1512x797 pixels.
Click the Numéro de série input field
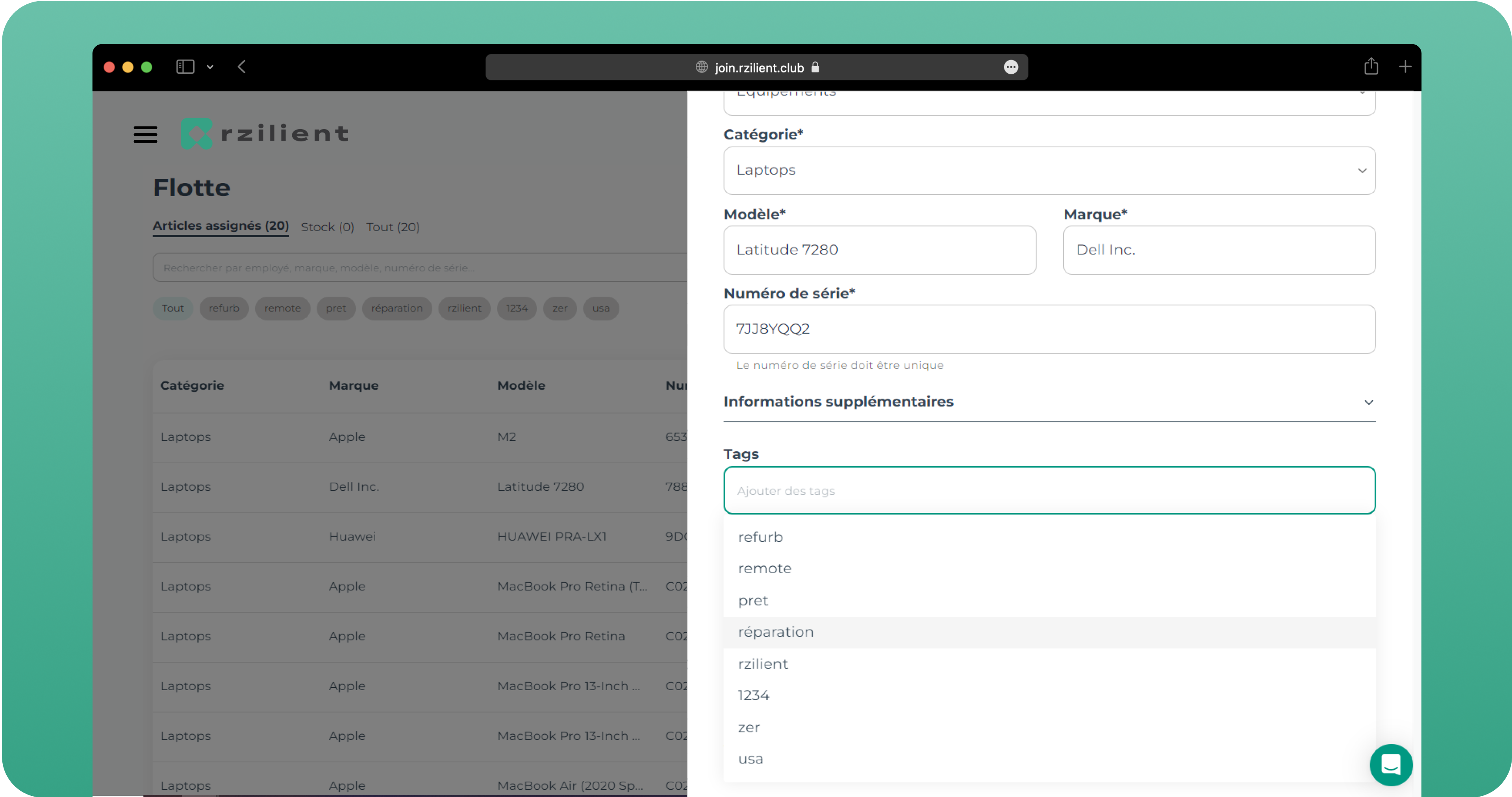click(x=1049, y=329)
